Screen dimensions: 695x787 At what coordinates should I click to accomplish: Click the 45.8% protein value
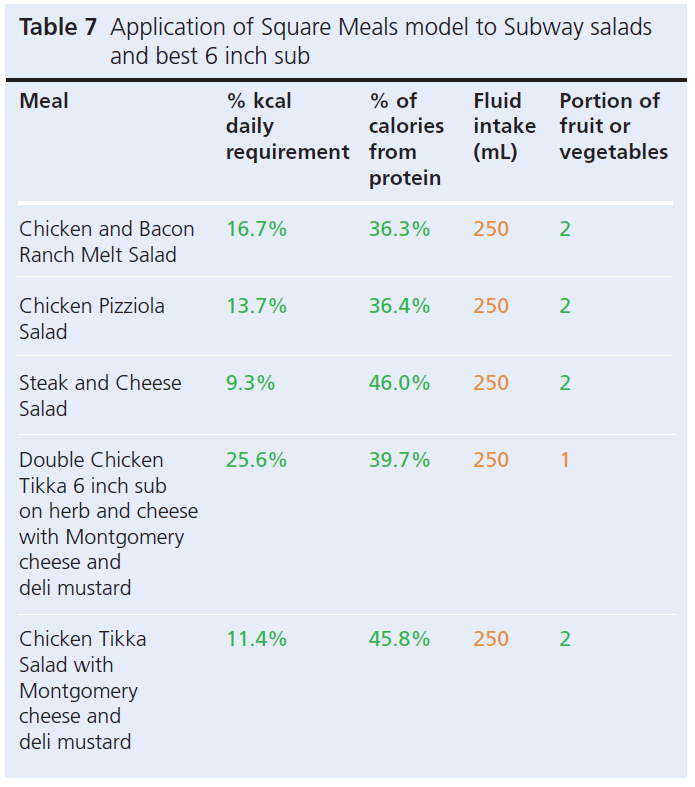pos(399,639)
